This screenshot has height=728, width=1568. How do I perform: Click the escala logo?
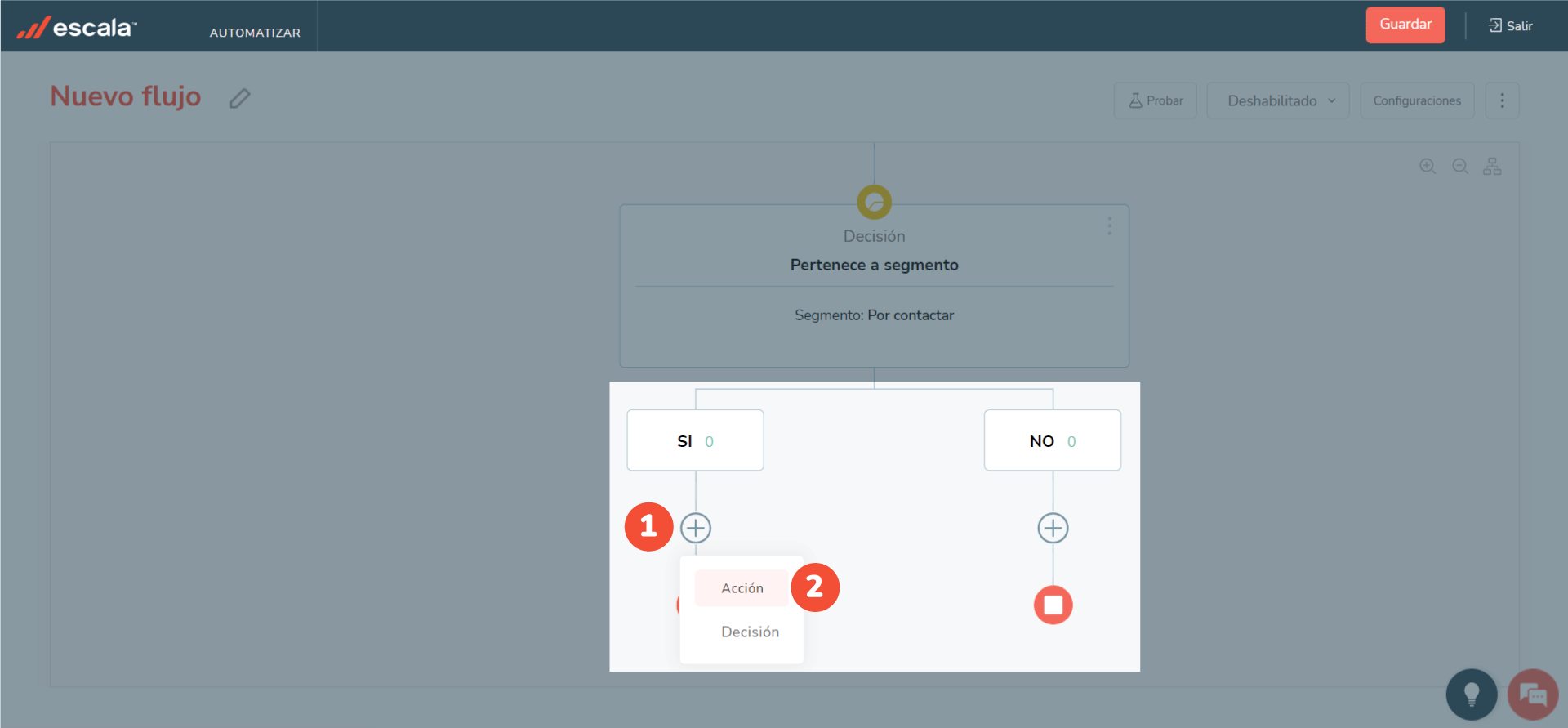pos(77,27)
